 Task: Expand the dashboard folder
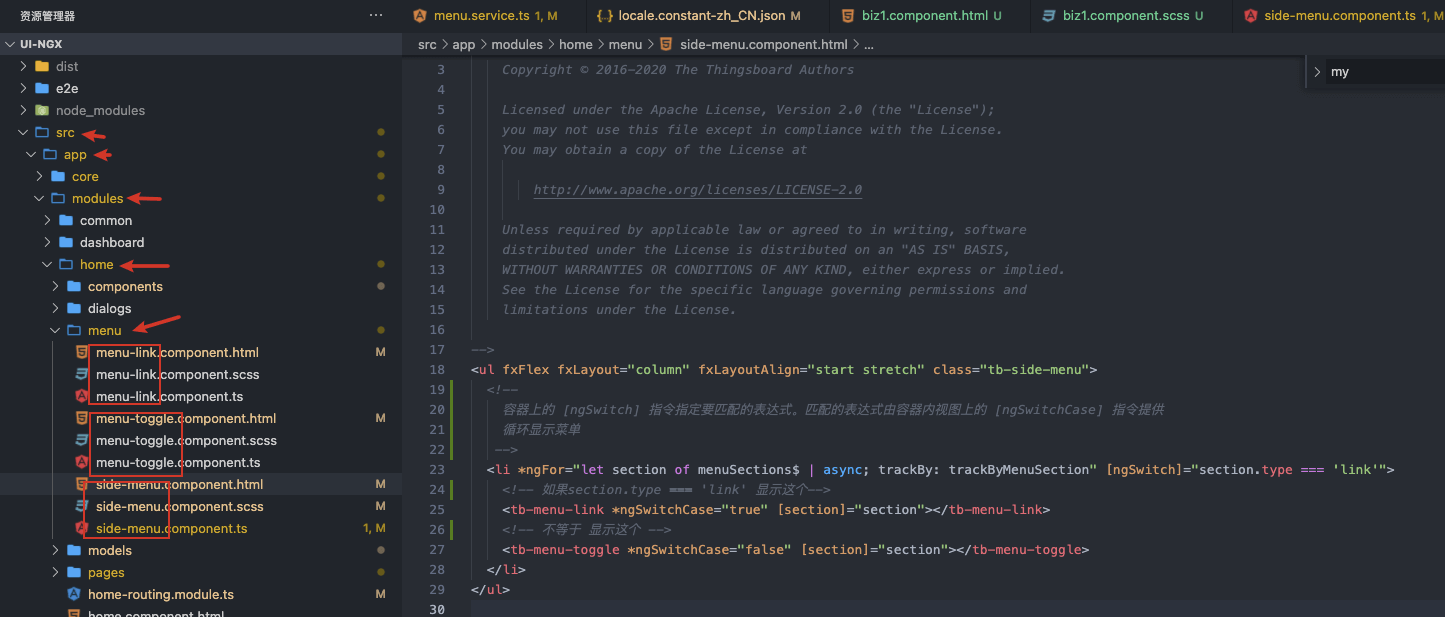click(x=48, y=242)
